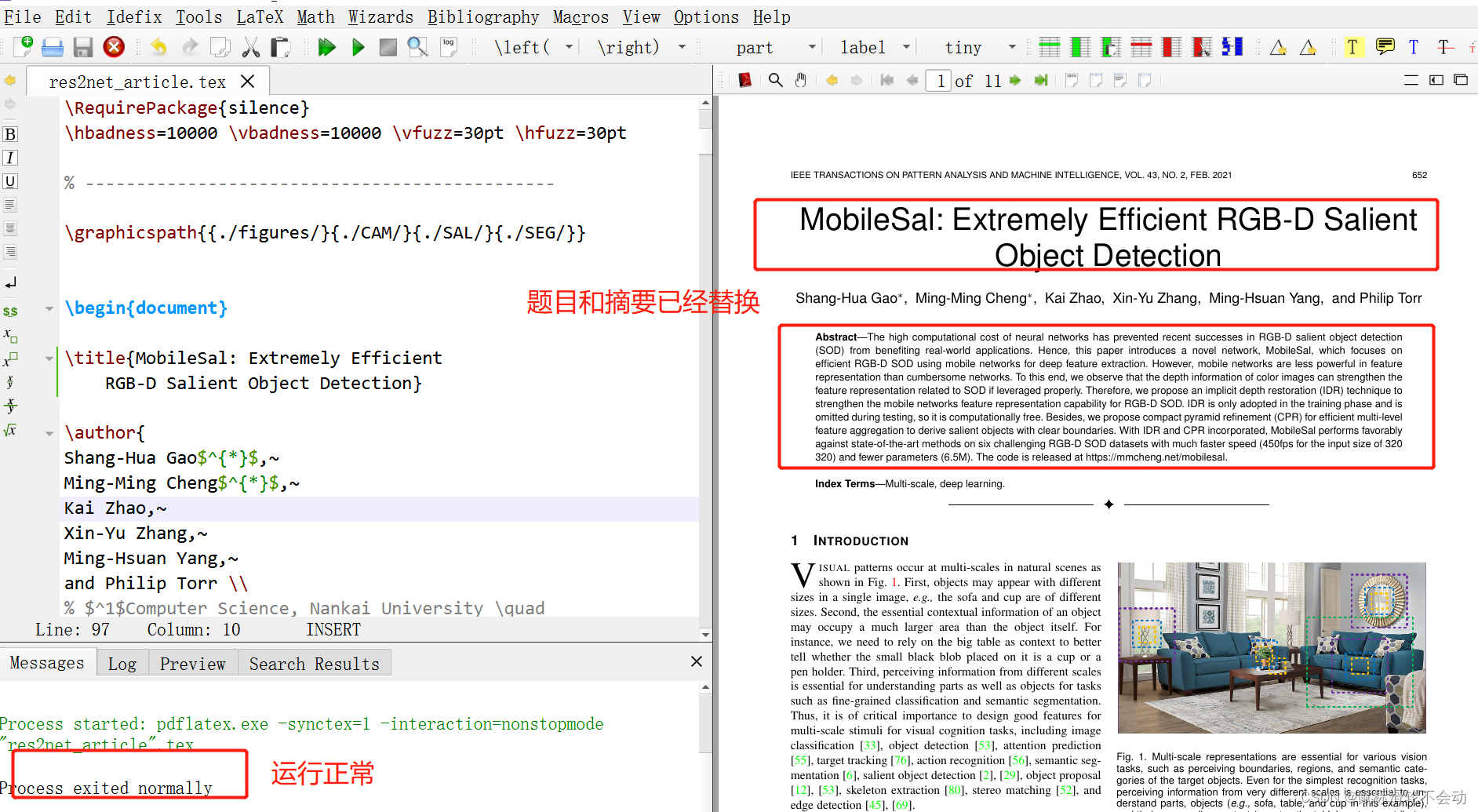Paste from clipboard icon
Image resolution: width=1478 pixels, height=812 pixels.
coord(280,48)
